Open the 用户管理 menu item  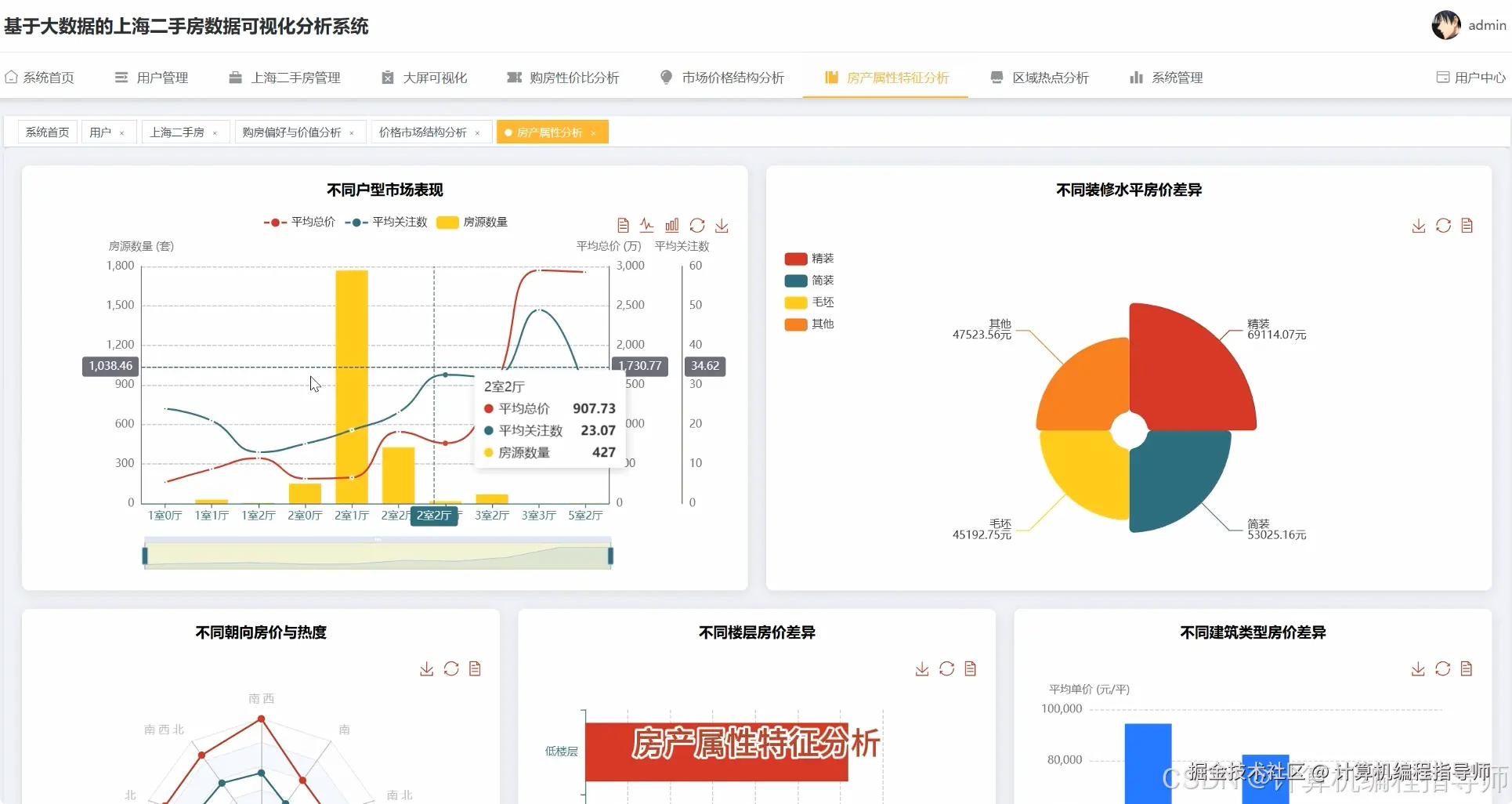(151, 78)
